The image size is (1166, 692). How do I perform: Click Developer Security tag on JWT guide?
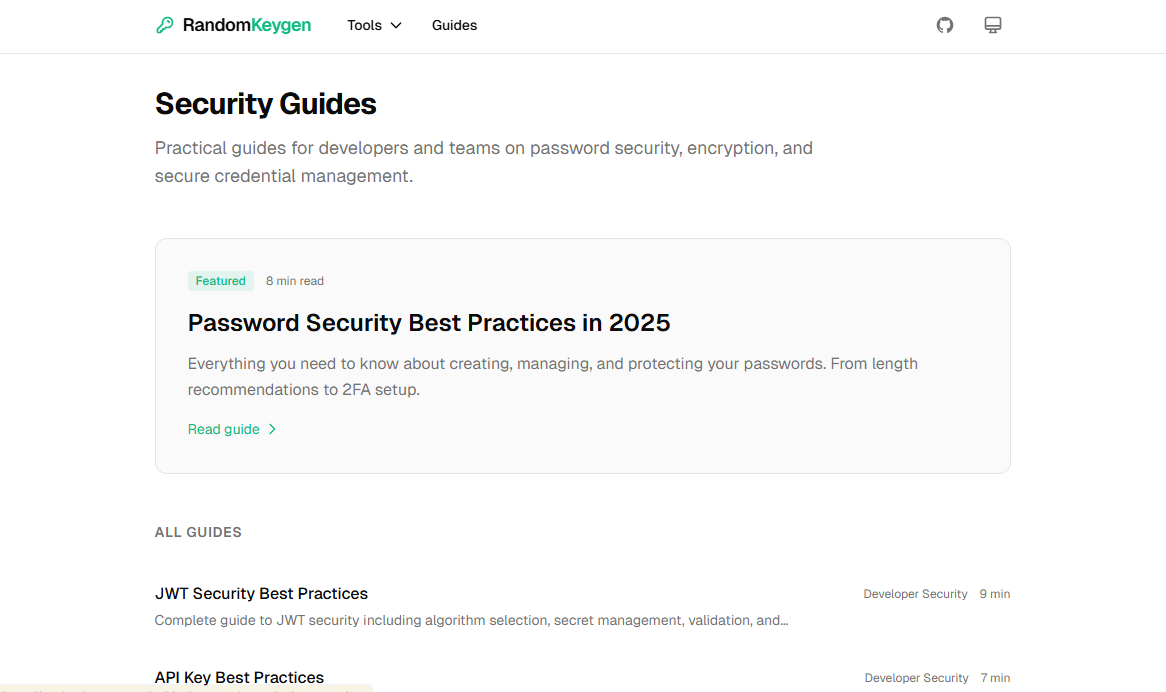pos(915,594)
